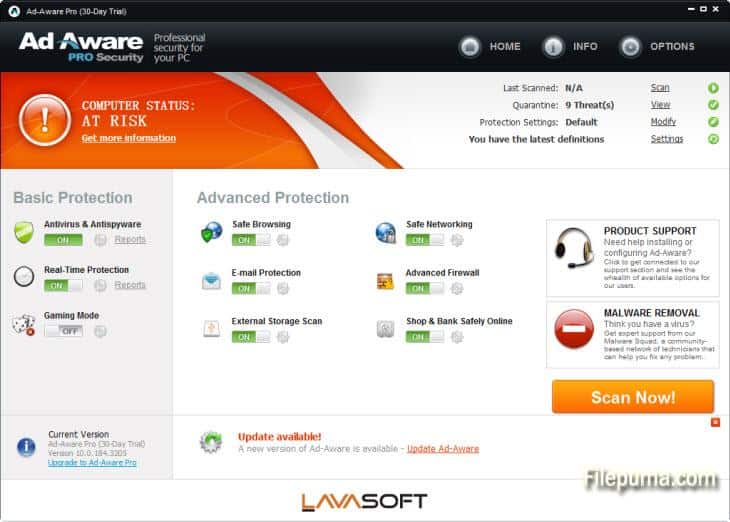The image size is (730, 522).
Task: Open Safe Networking settings gear
Action: (x=457, y=240)
